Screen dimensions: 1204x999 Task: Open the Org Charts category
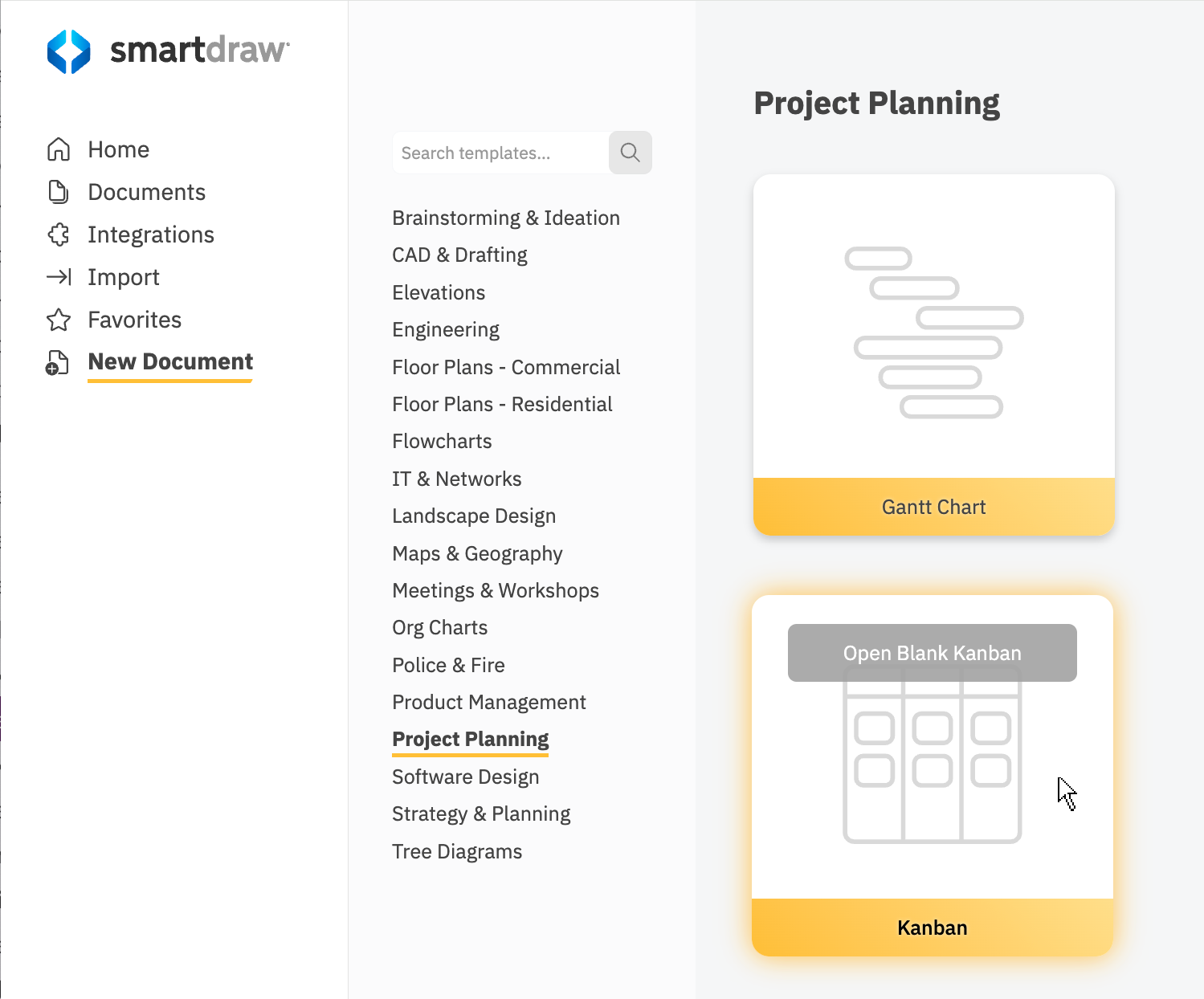click(439, 627)
